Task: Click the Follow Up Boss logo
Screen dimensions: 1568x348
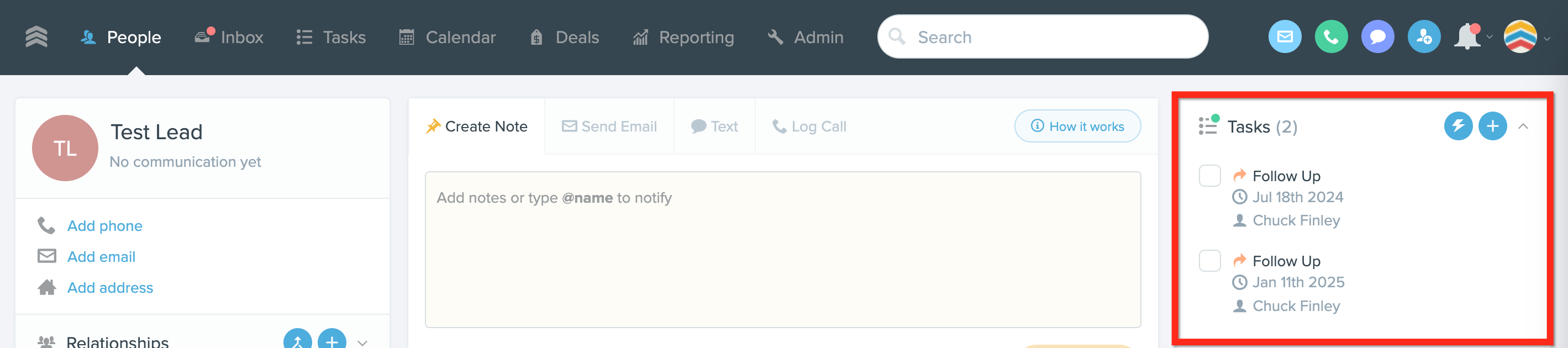Action: 36,37
